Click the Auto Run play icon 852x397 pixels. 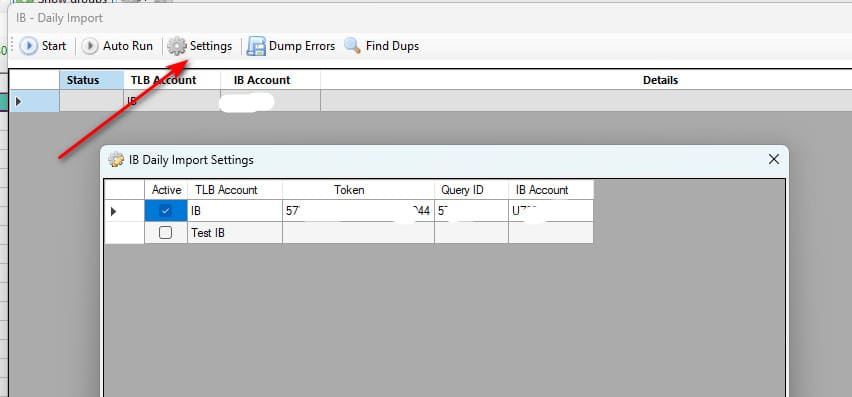coord(90,46)
